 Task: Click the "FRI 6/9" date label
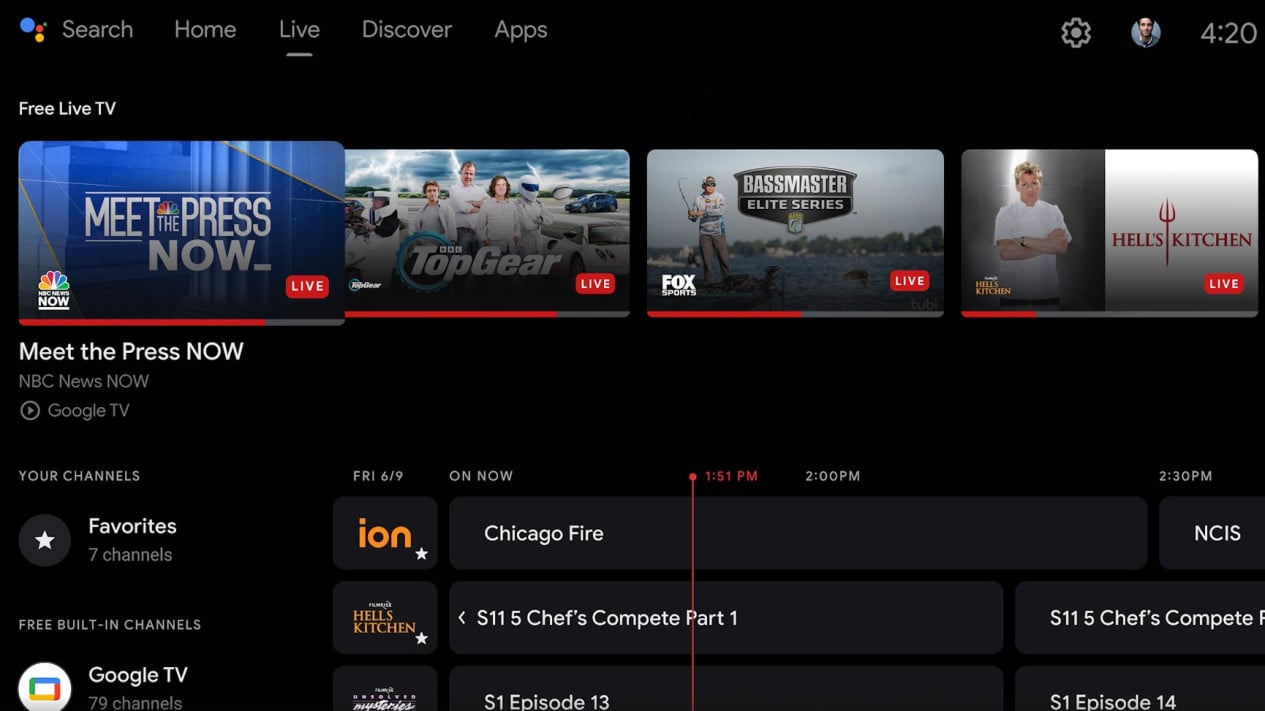(x=378, y=476)
